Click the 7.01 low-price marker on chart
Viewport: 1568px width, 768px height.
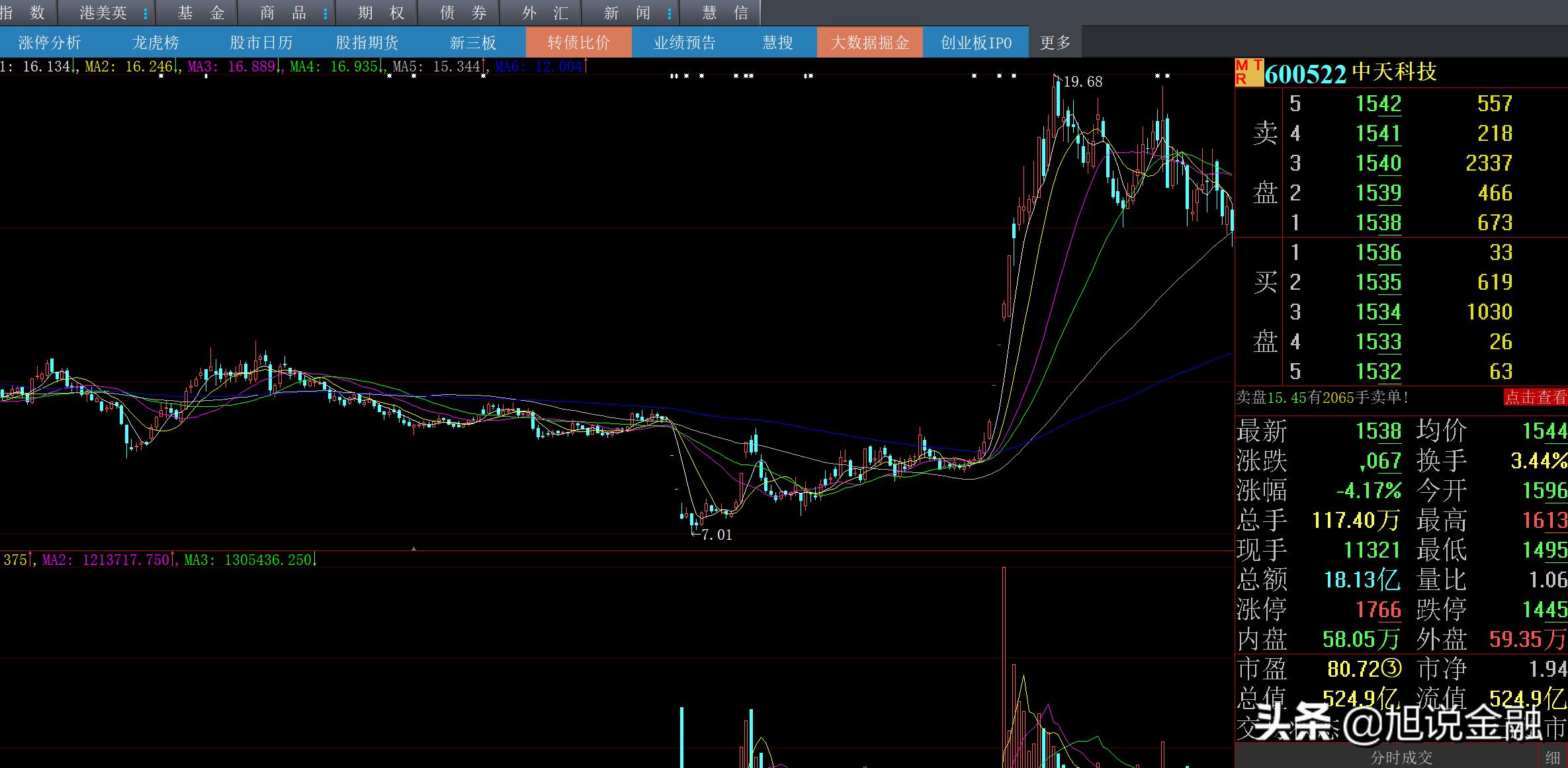pyautogui.click(x=716, y=534)
